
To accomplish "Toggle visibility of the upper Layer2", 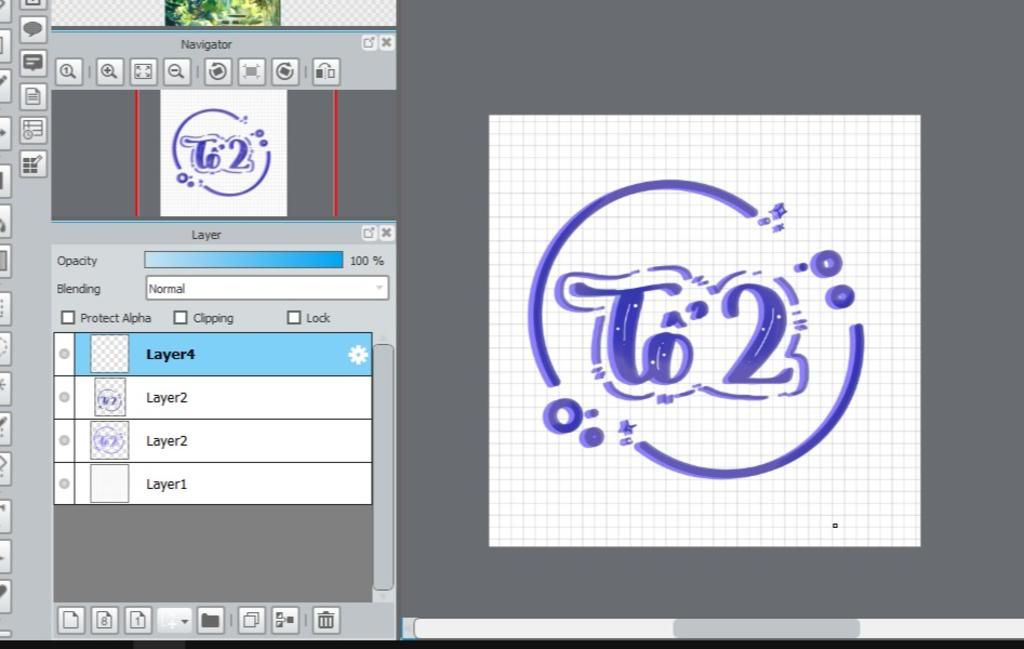I will (x=64, y=397).
